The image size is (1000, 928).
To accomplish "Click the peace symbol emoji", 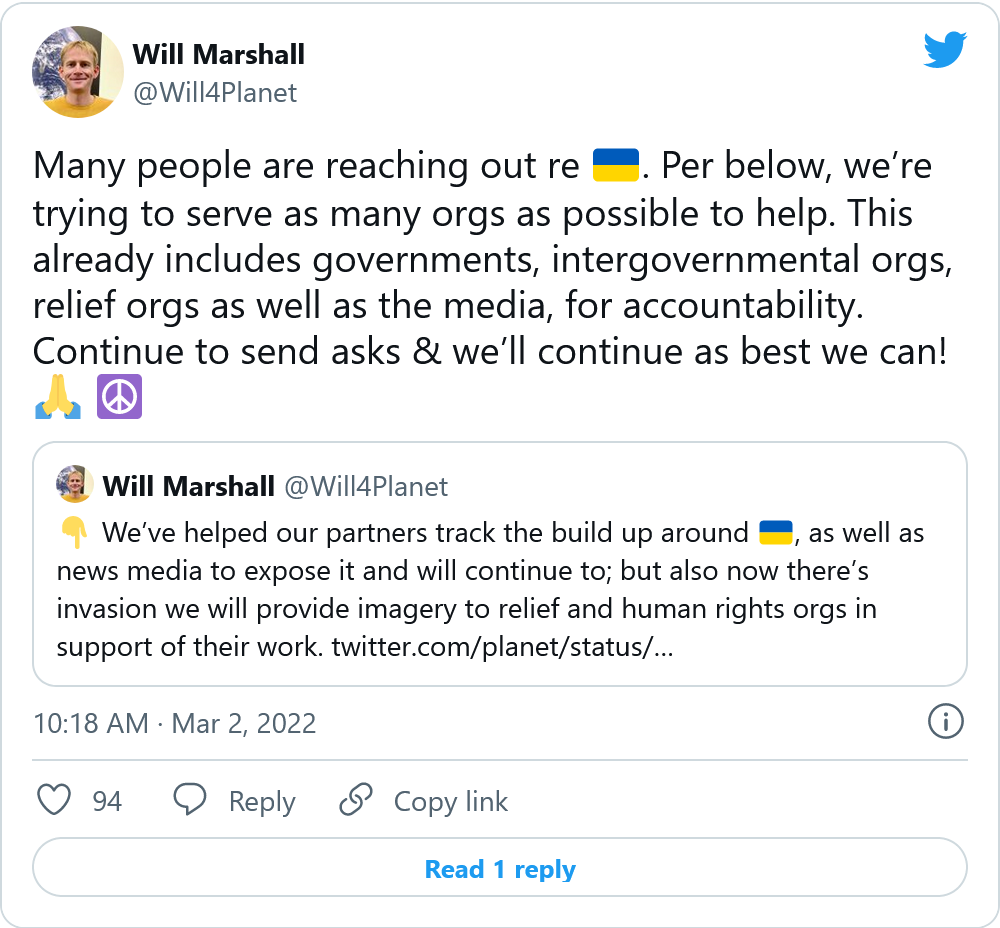I will coord(119,398).
